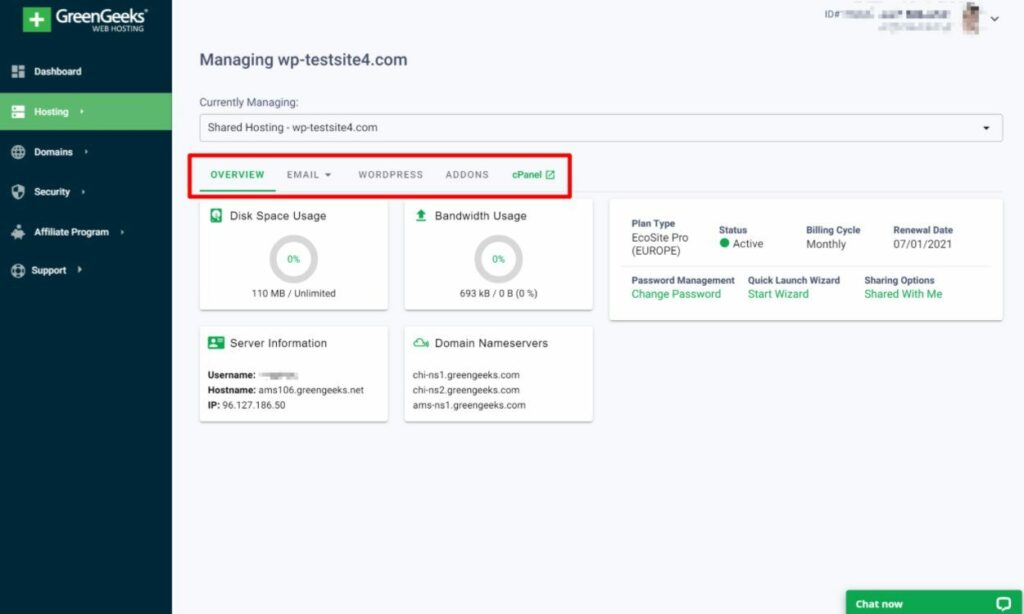Open the Chat now button
Viewport: 1024px width, 614px height.
[933, 602]
